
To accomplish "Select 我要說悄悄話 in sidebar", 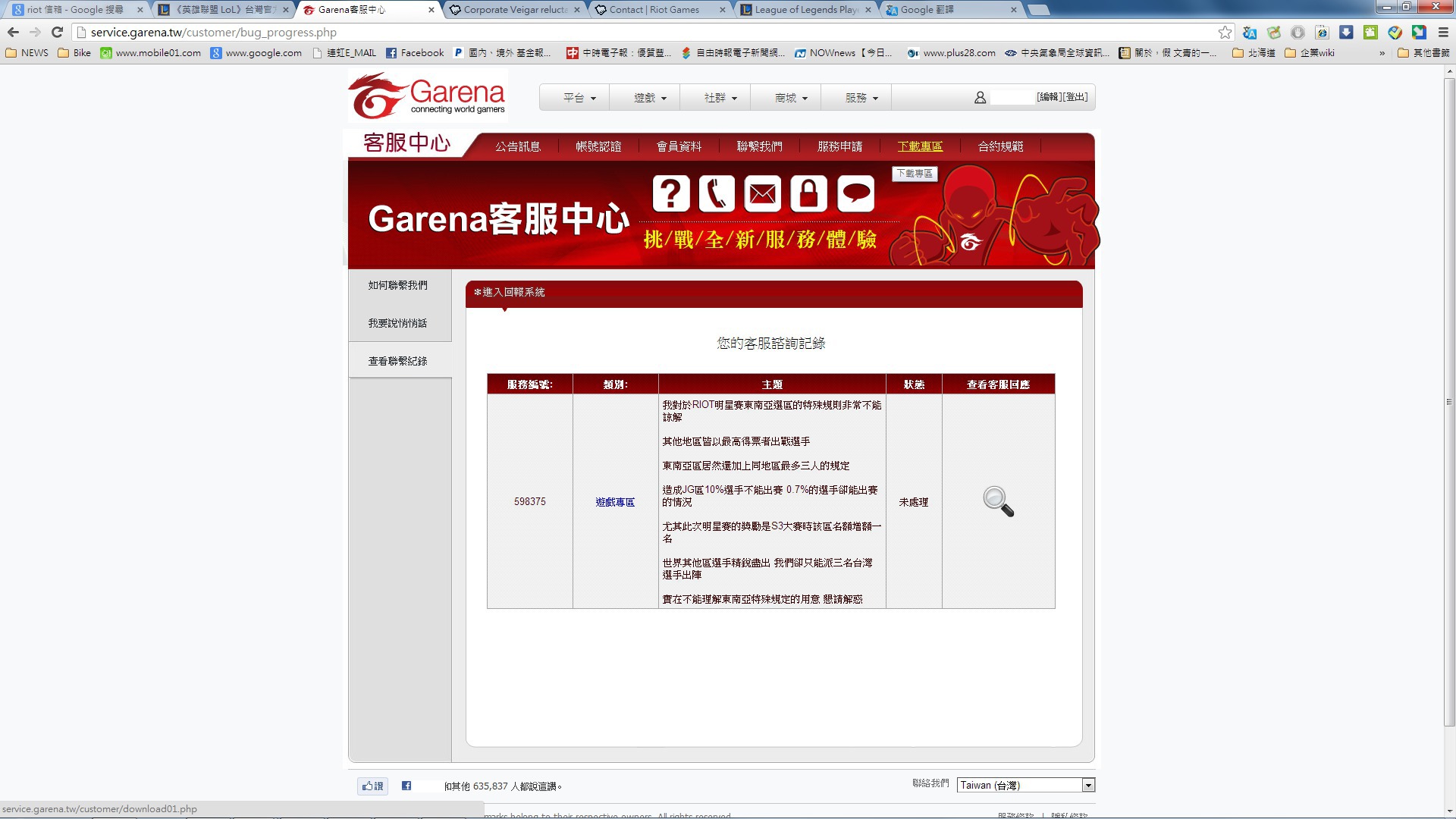I will click(398, 323).
